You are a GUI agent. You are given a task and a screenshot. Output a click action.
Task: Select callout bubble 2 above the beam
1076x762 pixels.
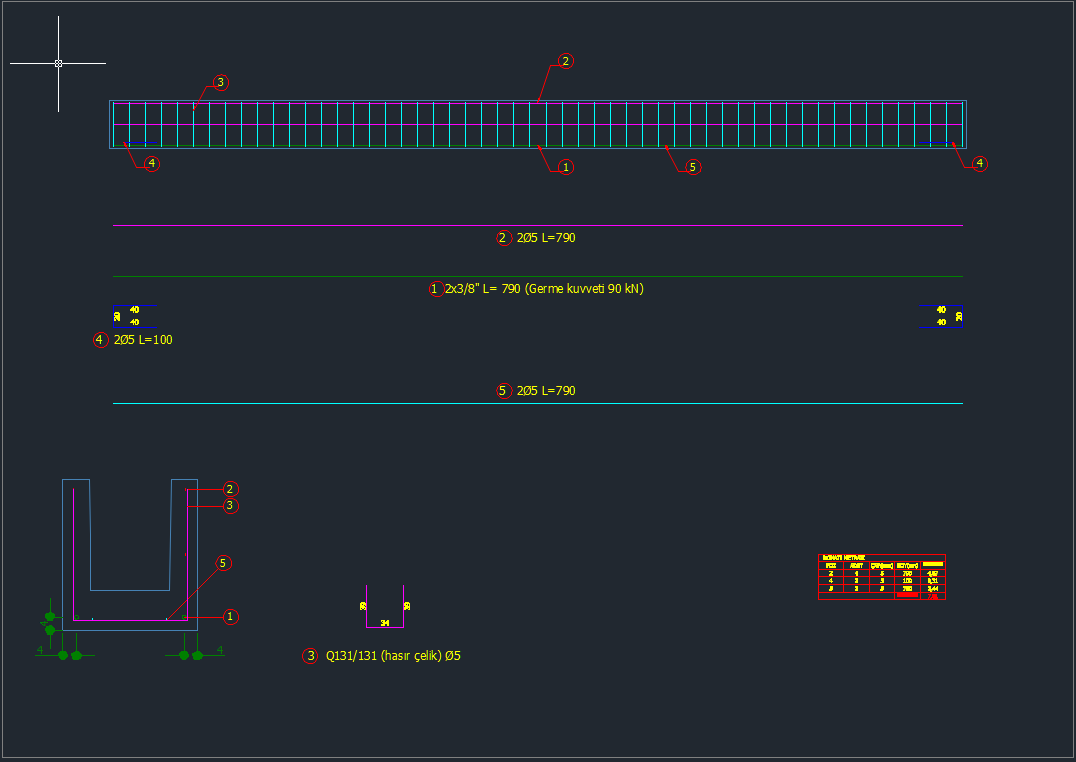tap(565, 61)
